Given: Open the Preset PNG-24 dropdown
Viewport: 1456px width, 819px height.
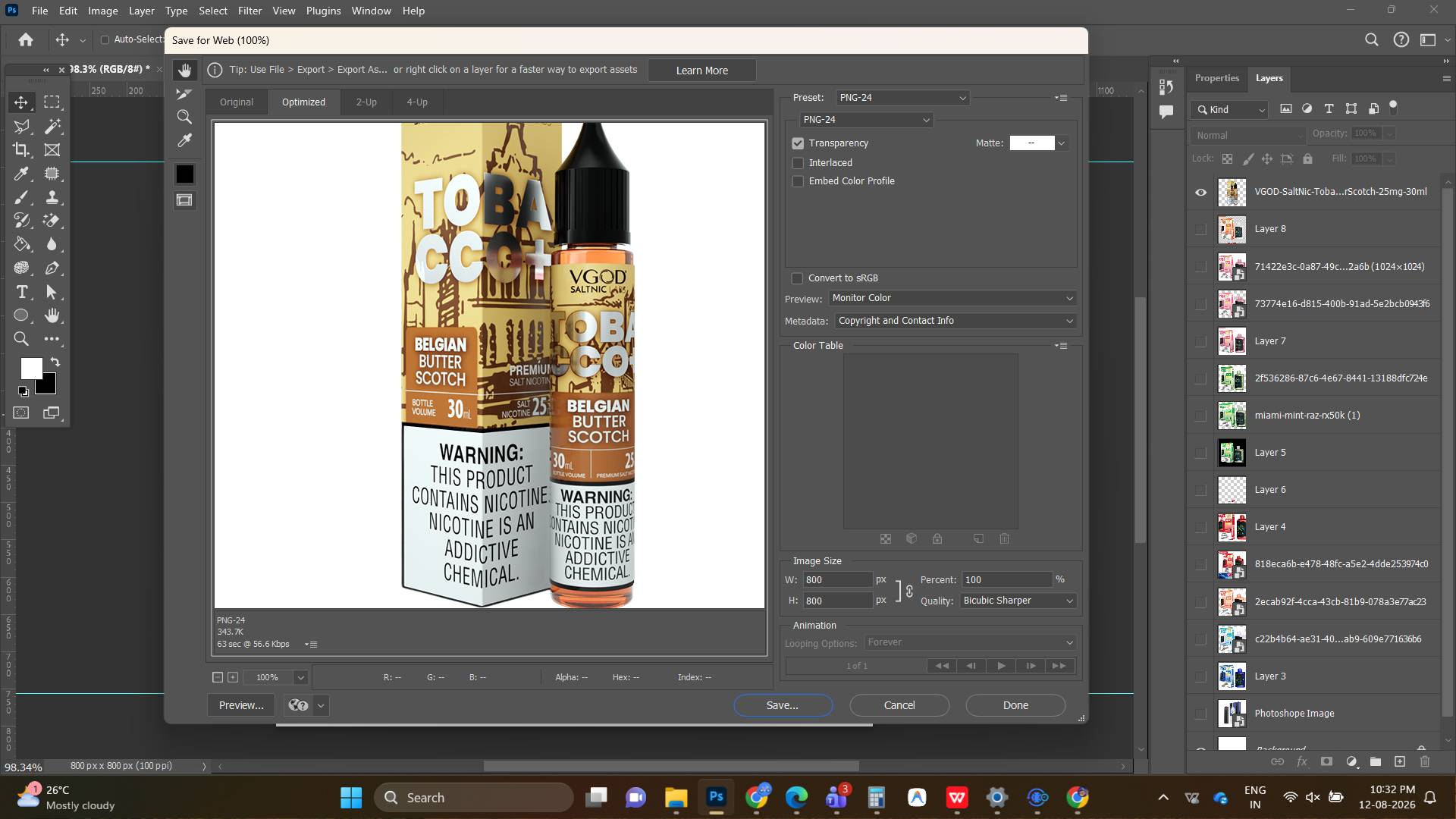Looking at the screenshot, I should point(902,98).
